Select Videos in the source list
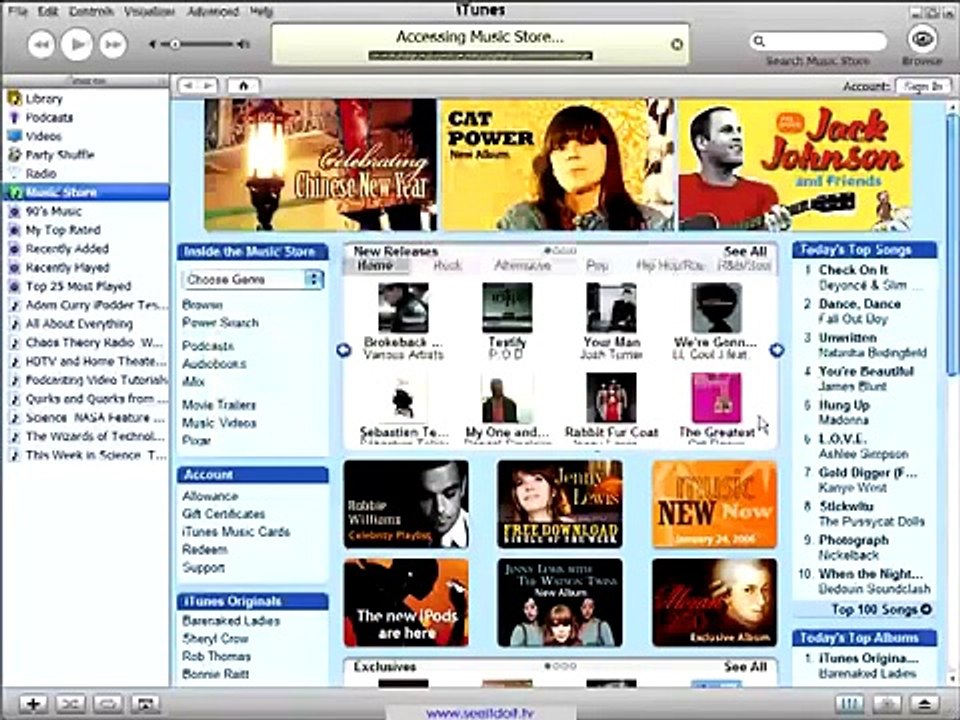Viewport: 960px width, 720px height. 85,136
